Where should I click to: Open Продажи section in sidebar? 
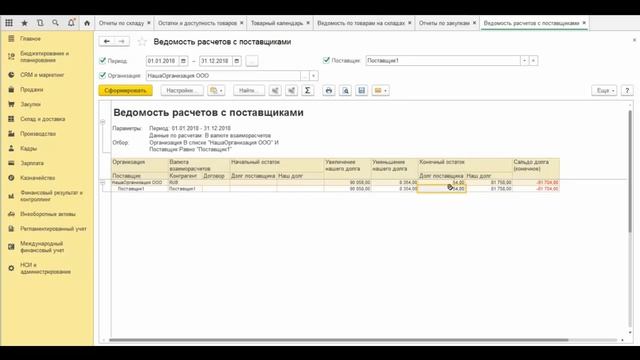pos(31,89)
